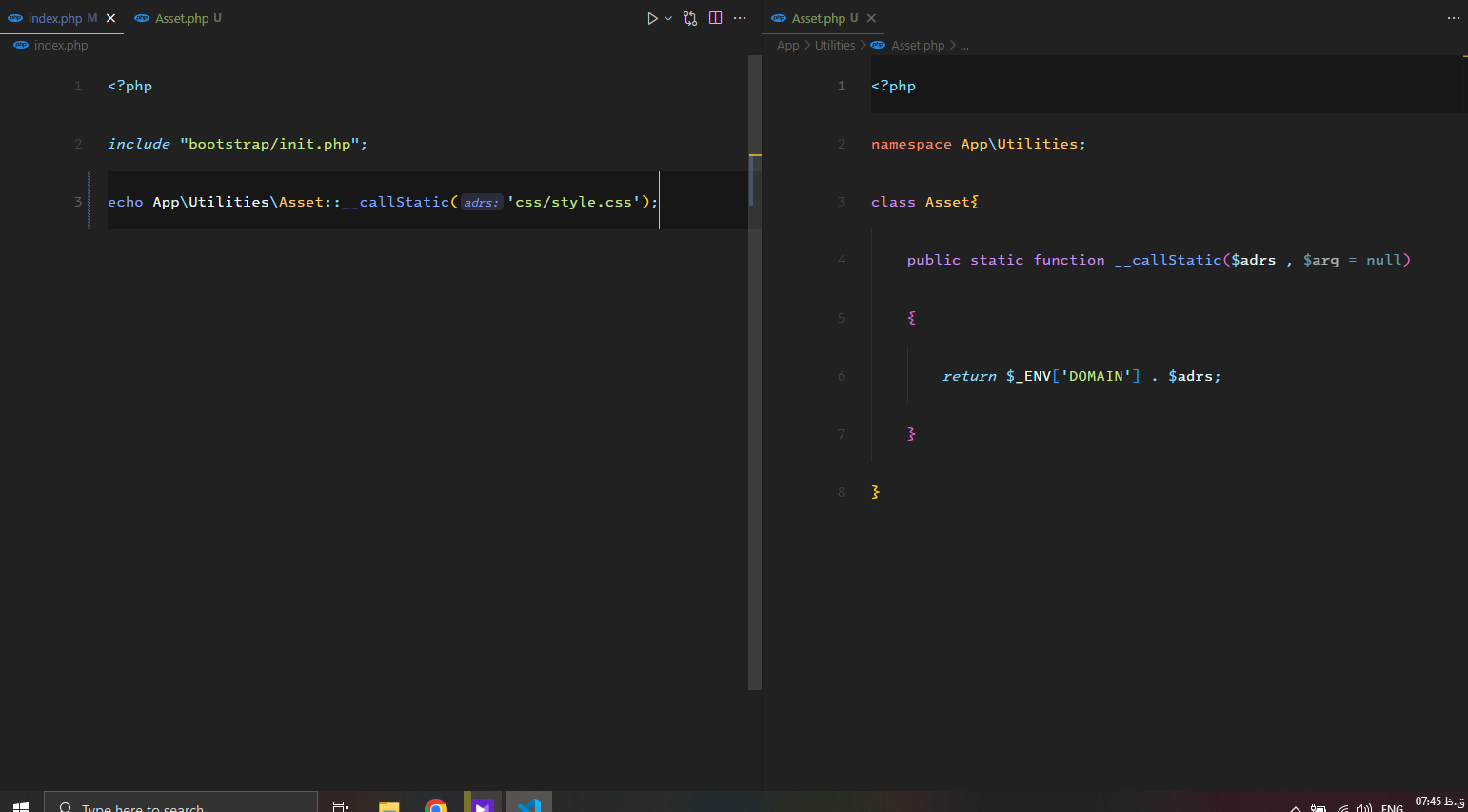This screenshot has width=1468, height=812.
Task: Switch to Asset.php tab in left group
Action: [182, 18]
